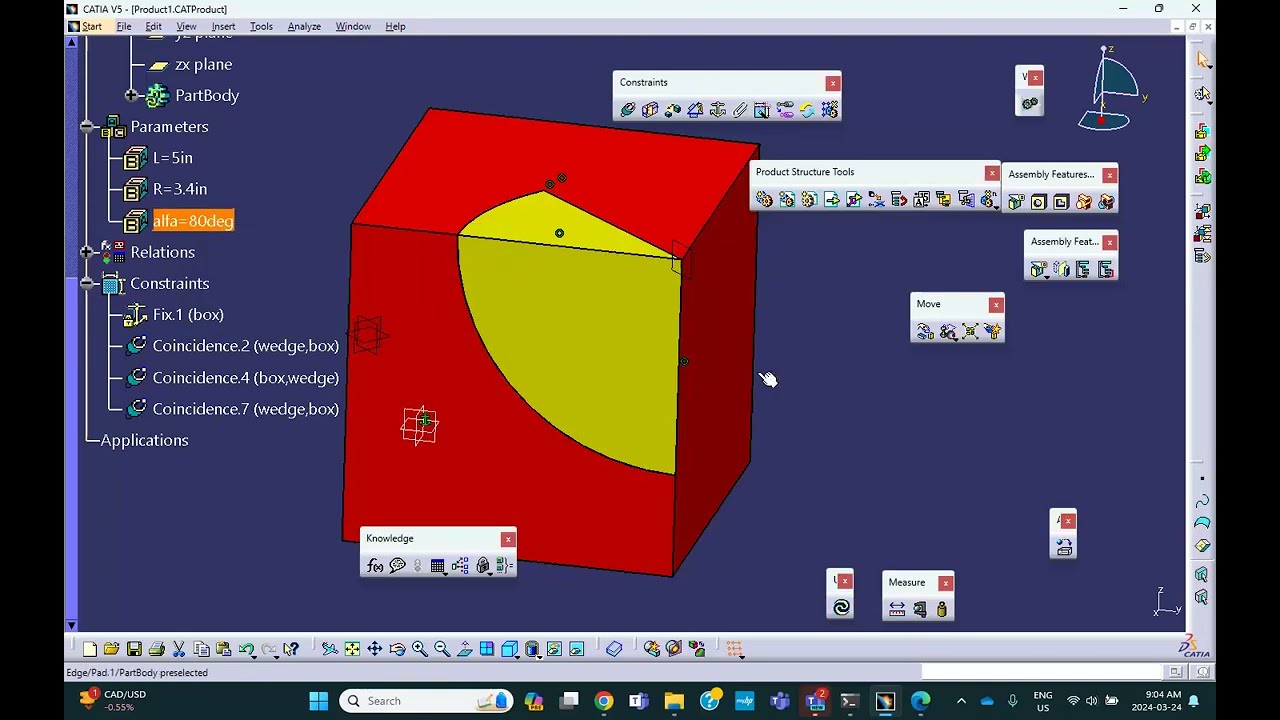Open Google Chrome from the taskbar

click(x=604, y=701)
